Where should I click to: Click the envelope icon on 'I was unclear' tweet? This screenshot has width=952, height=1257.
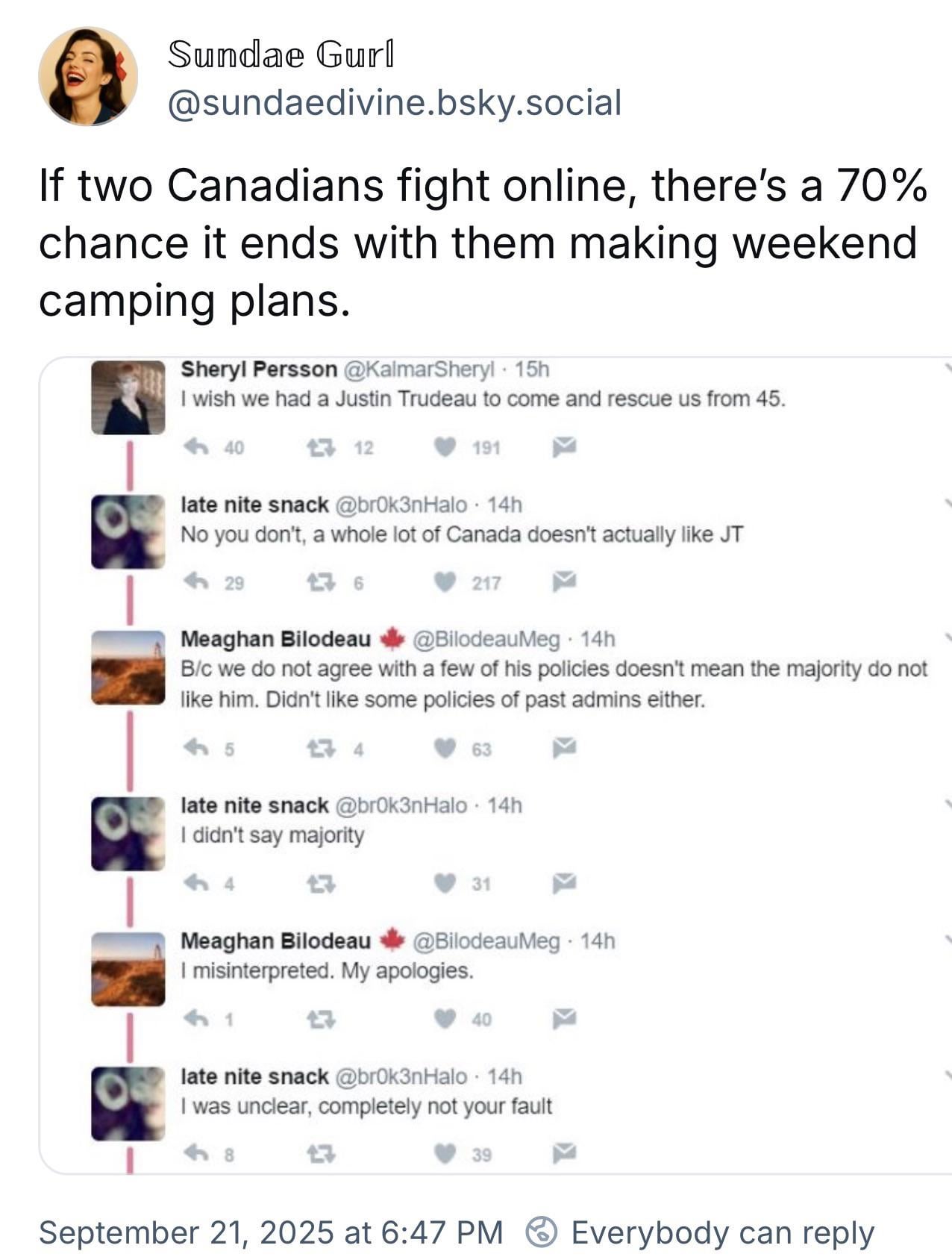[565, 1154]
